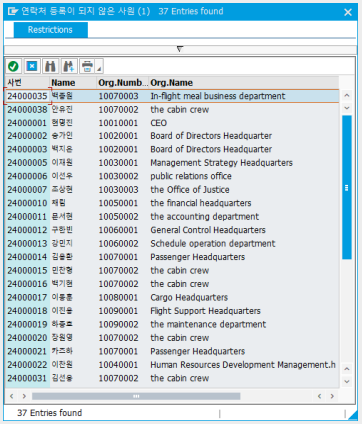
Task: Click bottommost down arrow of vertical scrollbar
Action: (347, 381)
